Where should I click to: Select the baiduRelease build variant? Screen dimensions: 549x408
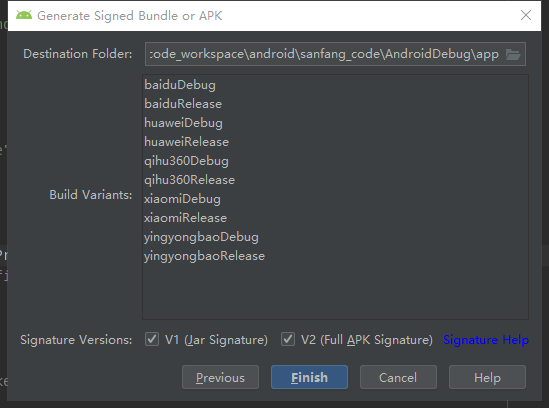[335, 104]
